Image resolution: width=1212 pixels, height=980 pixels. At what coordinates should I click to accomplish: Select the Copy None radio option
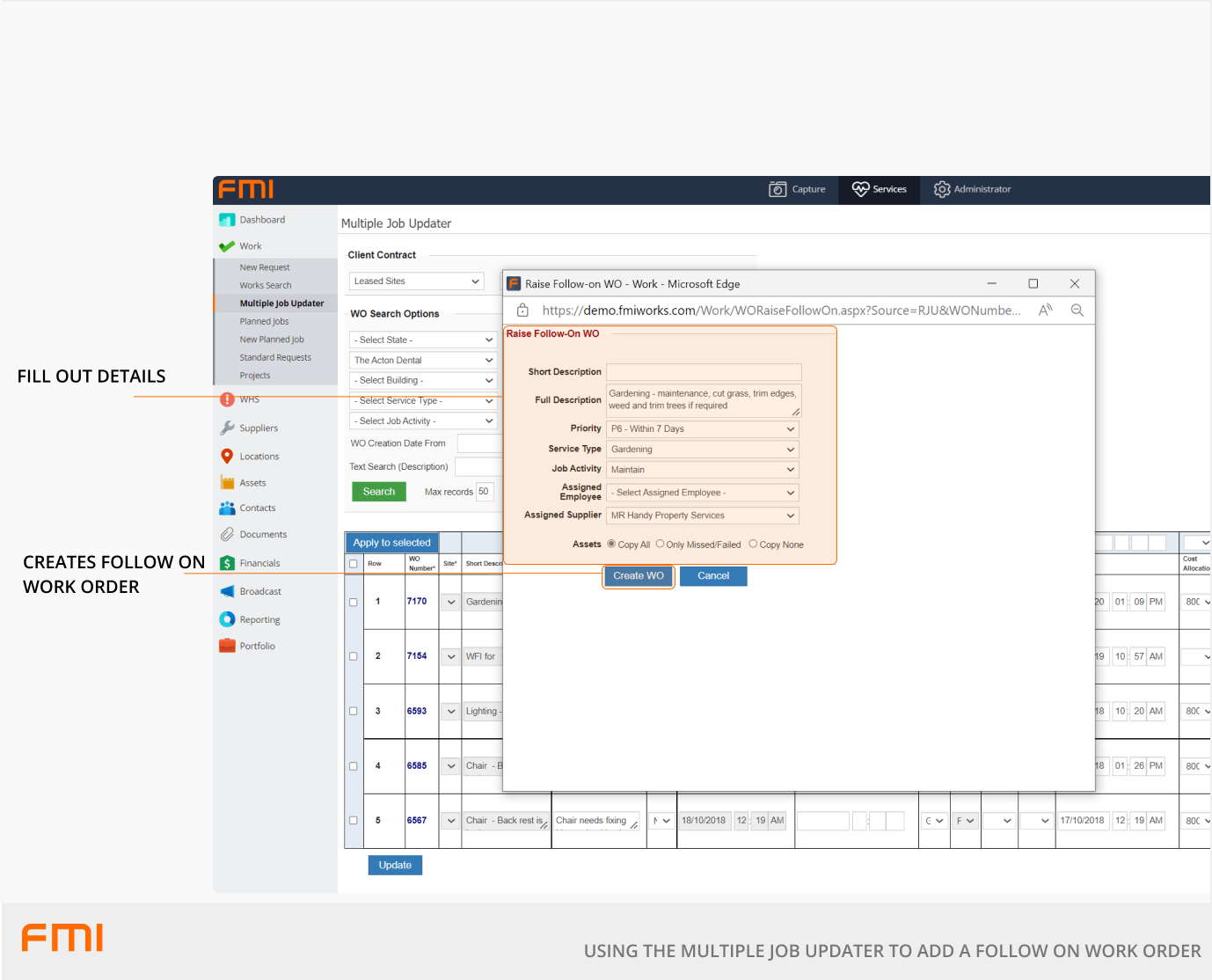753,545
